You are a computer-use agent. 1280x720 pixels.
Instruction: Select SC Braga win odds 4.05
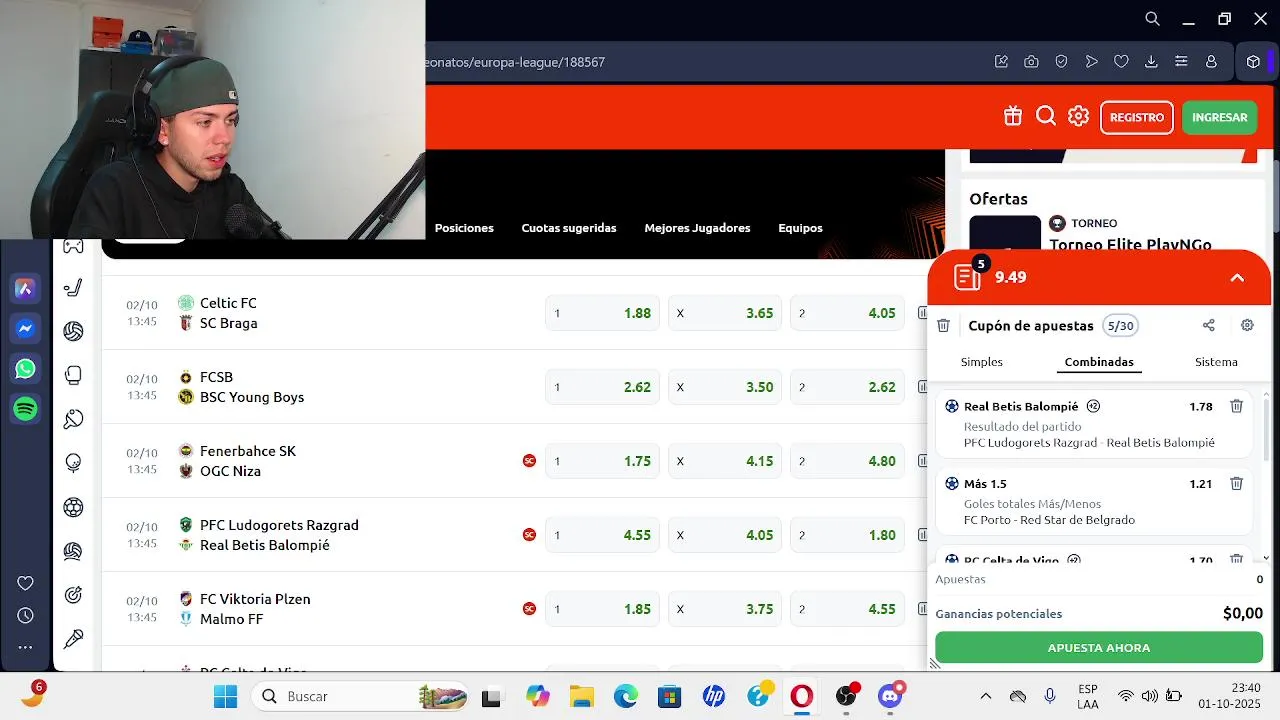[847, 313]
